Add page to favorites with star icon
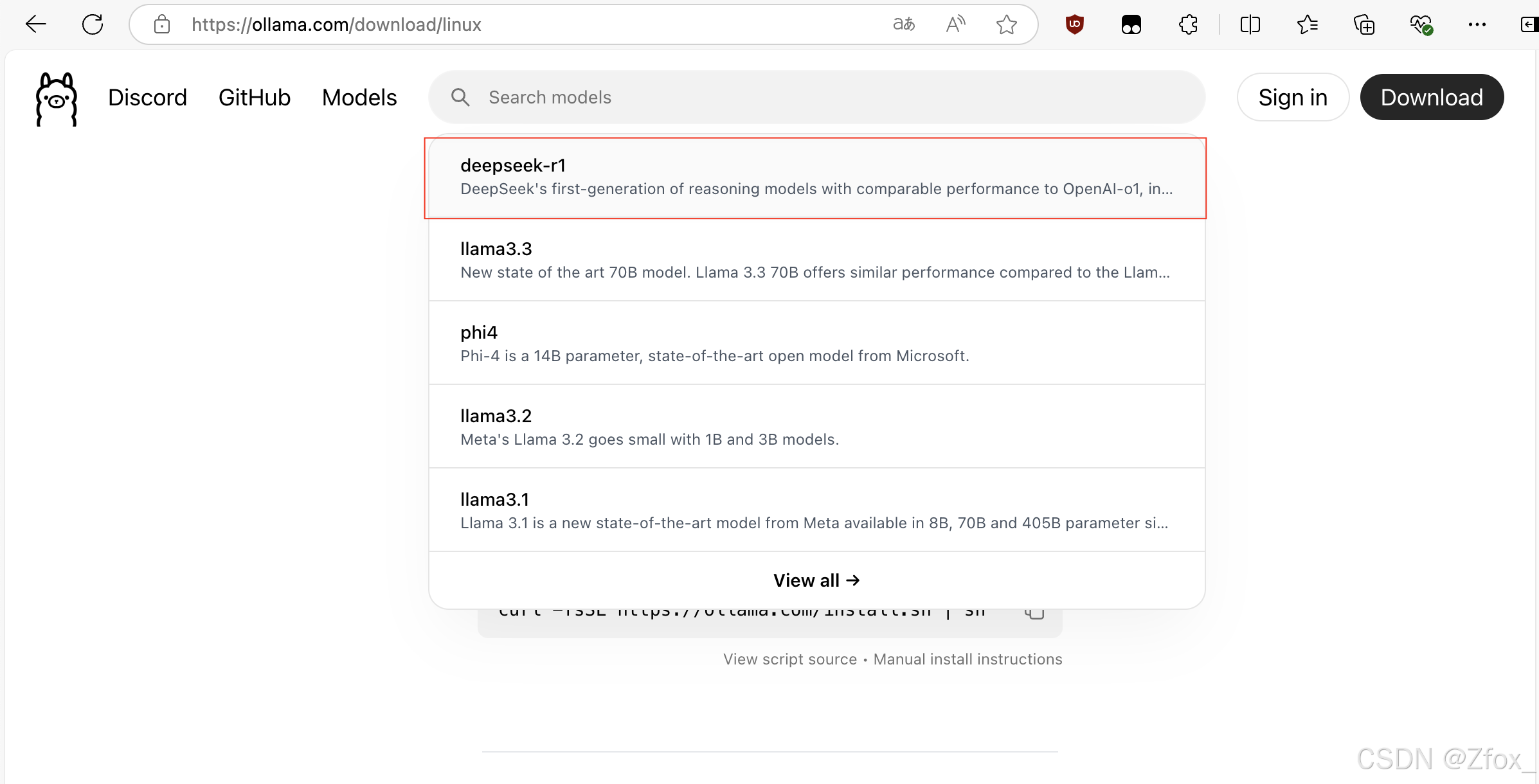The image size is (1539, 784). (x=1007, y=24)
